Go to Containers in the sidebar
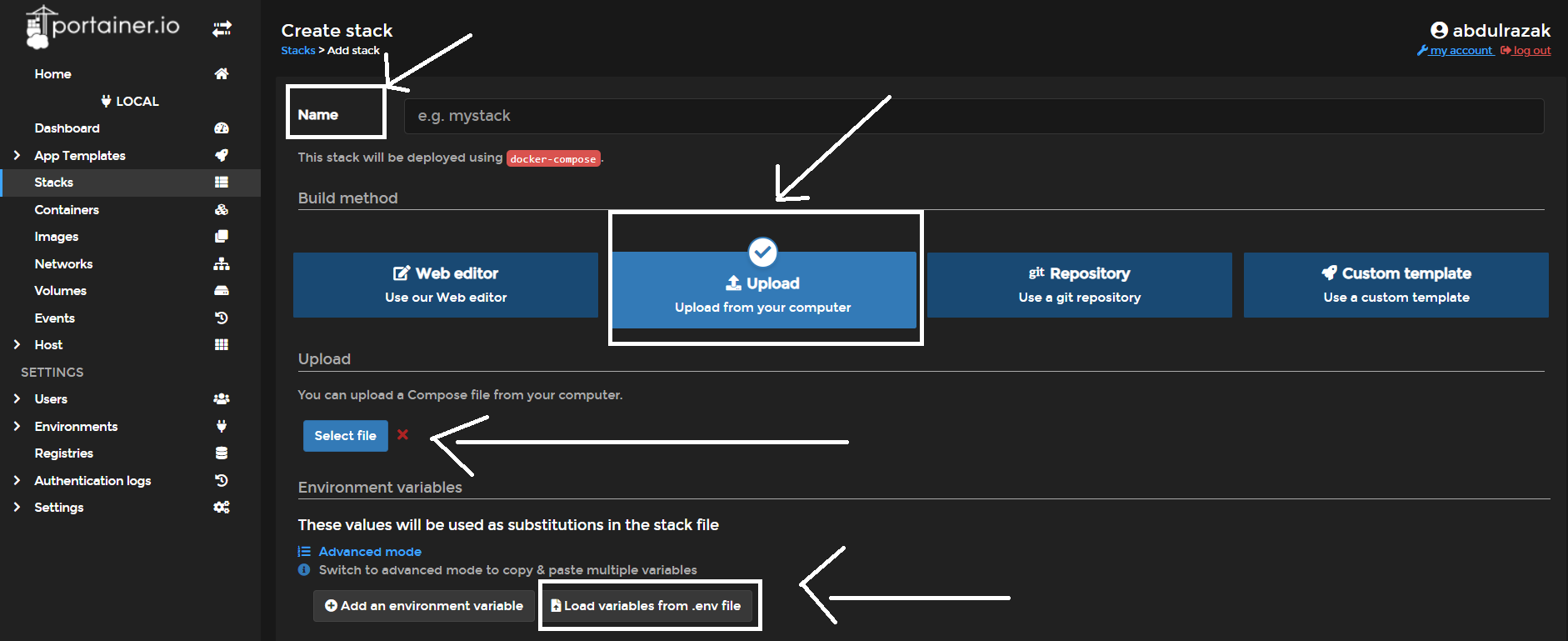Image resolution: width=1568 pixels, height=641 pixels. [67, 209]
